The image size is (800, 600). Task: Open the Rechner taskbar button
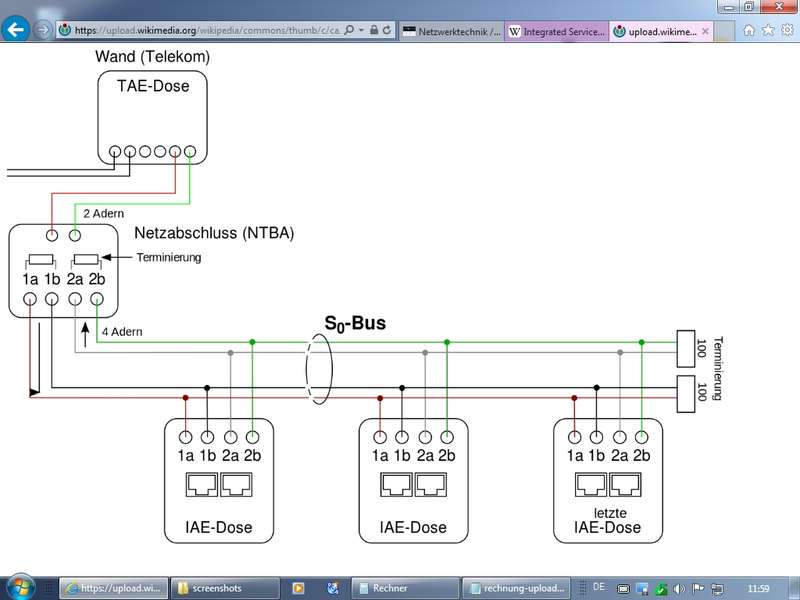click(x=406, y=588)
